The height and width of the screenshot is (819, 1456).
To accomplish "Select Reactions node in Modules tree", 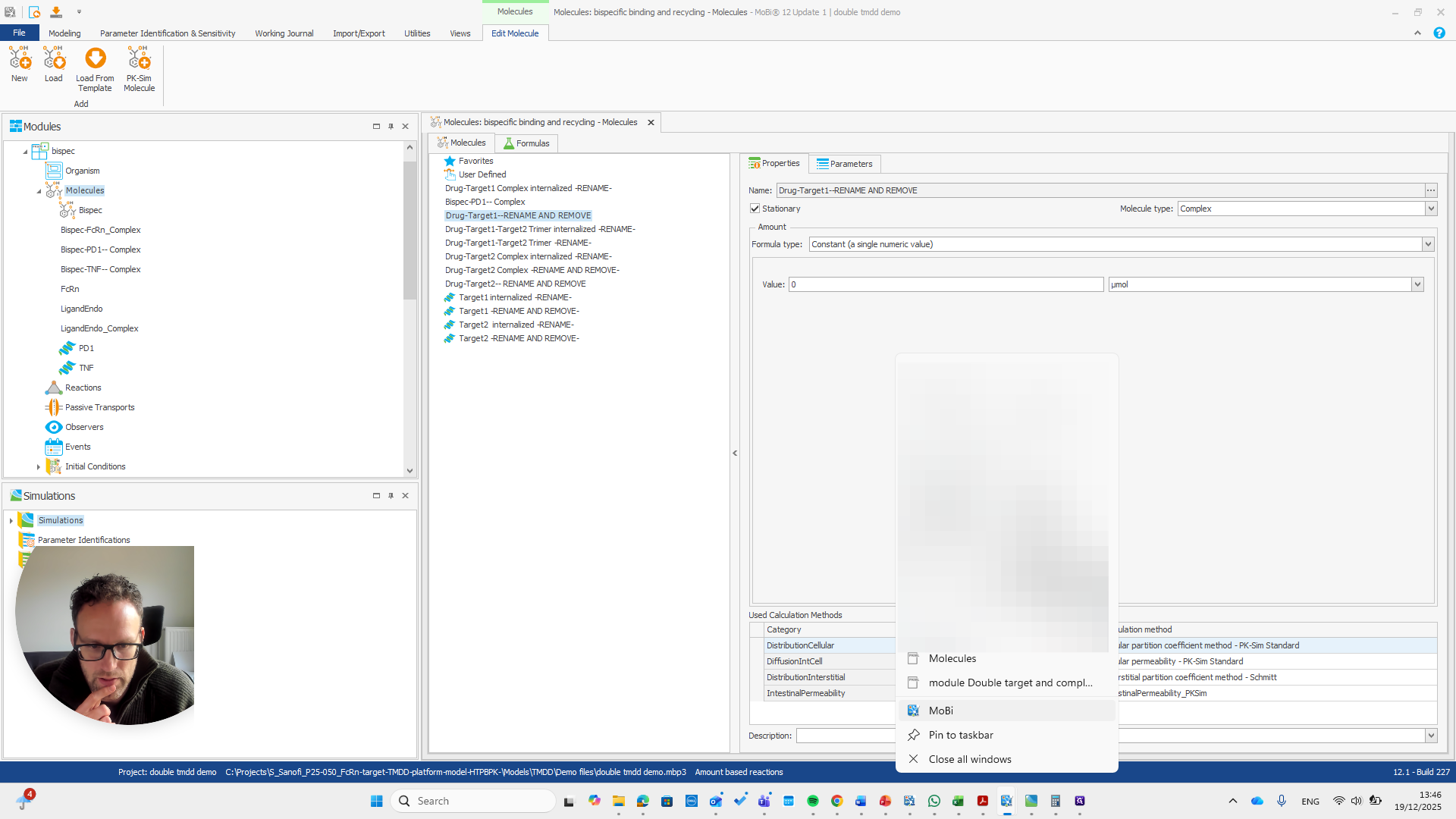I will 83,388.
